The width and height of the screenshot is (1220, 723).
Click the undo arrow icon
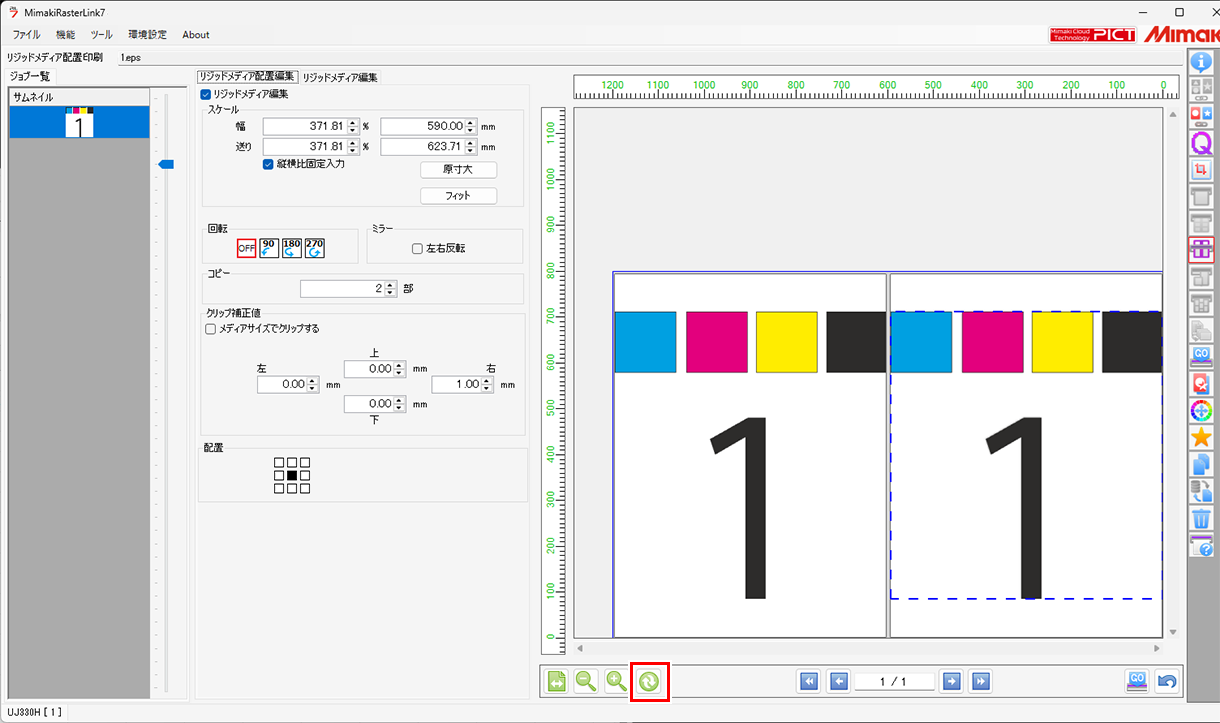pyautogui.click(x=1166, y=682)
